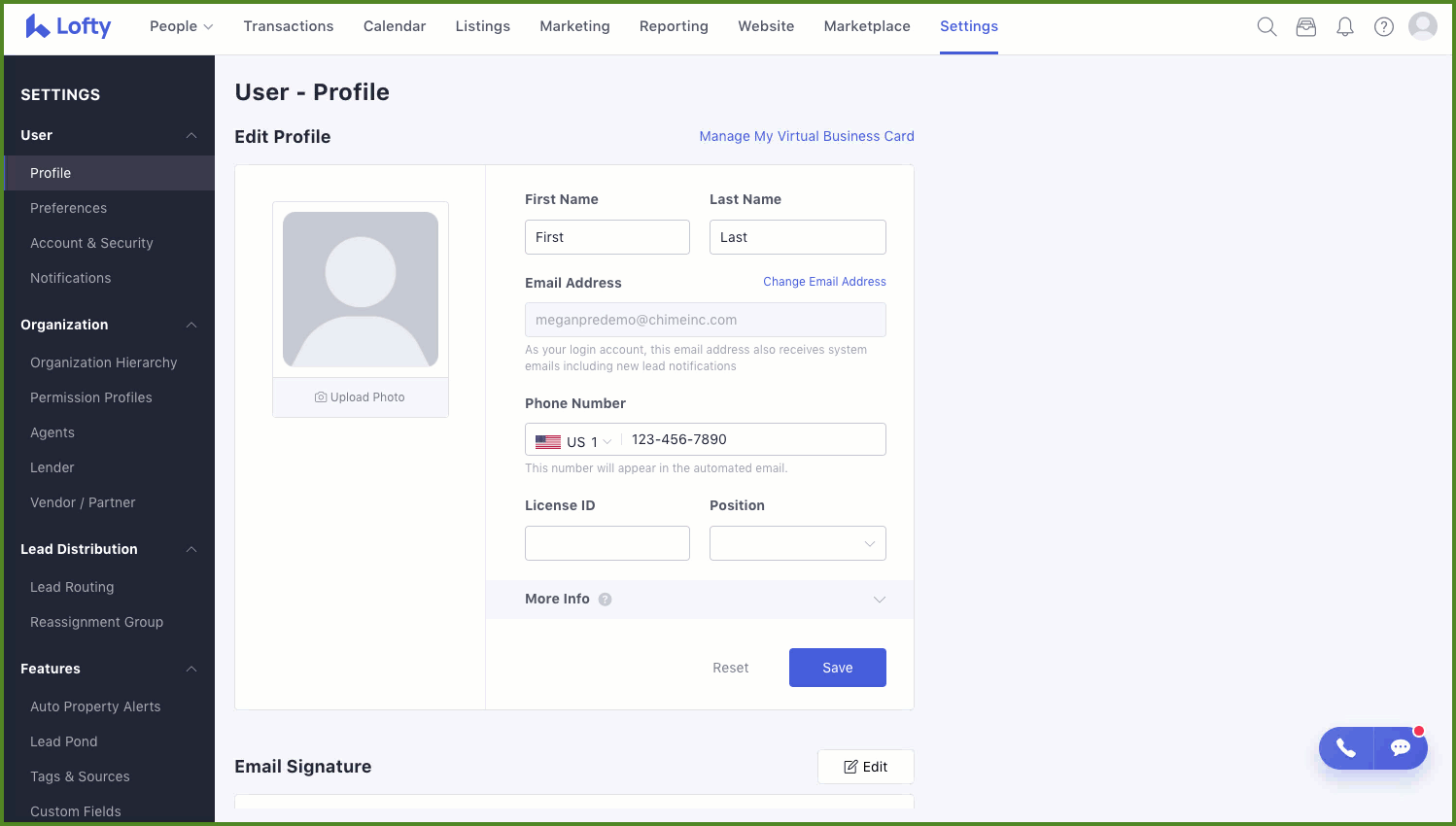This screenshot has height=826, width=1456.
Task: Save the profile changes
Action: [837, 668]
